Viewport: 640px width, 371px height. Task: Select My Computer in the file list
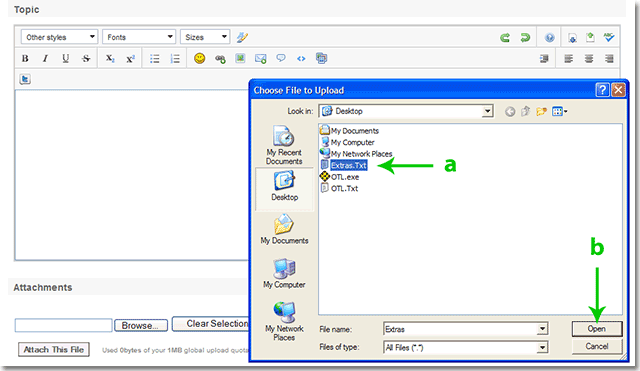click(347, 142)
